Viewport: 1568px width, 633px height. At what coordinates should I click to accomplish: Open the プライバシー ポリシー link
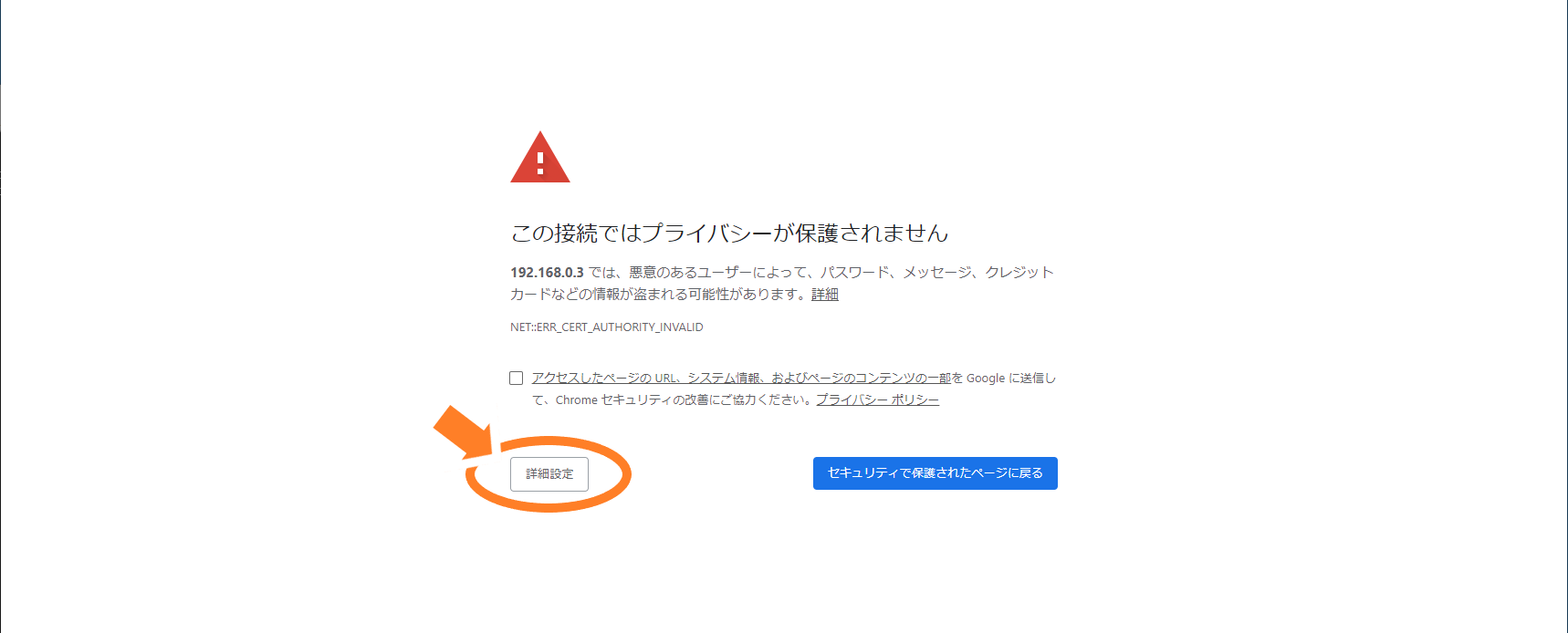[x=877, y=400]
